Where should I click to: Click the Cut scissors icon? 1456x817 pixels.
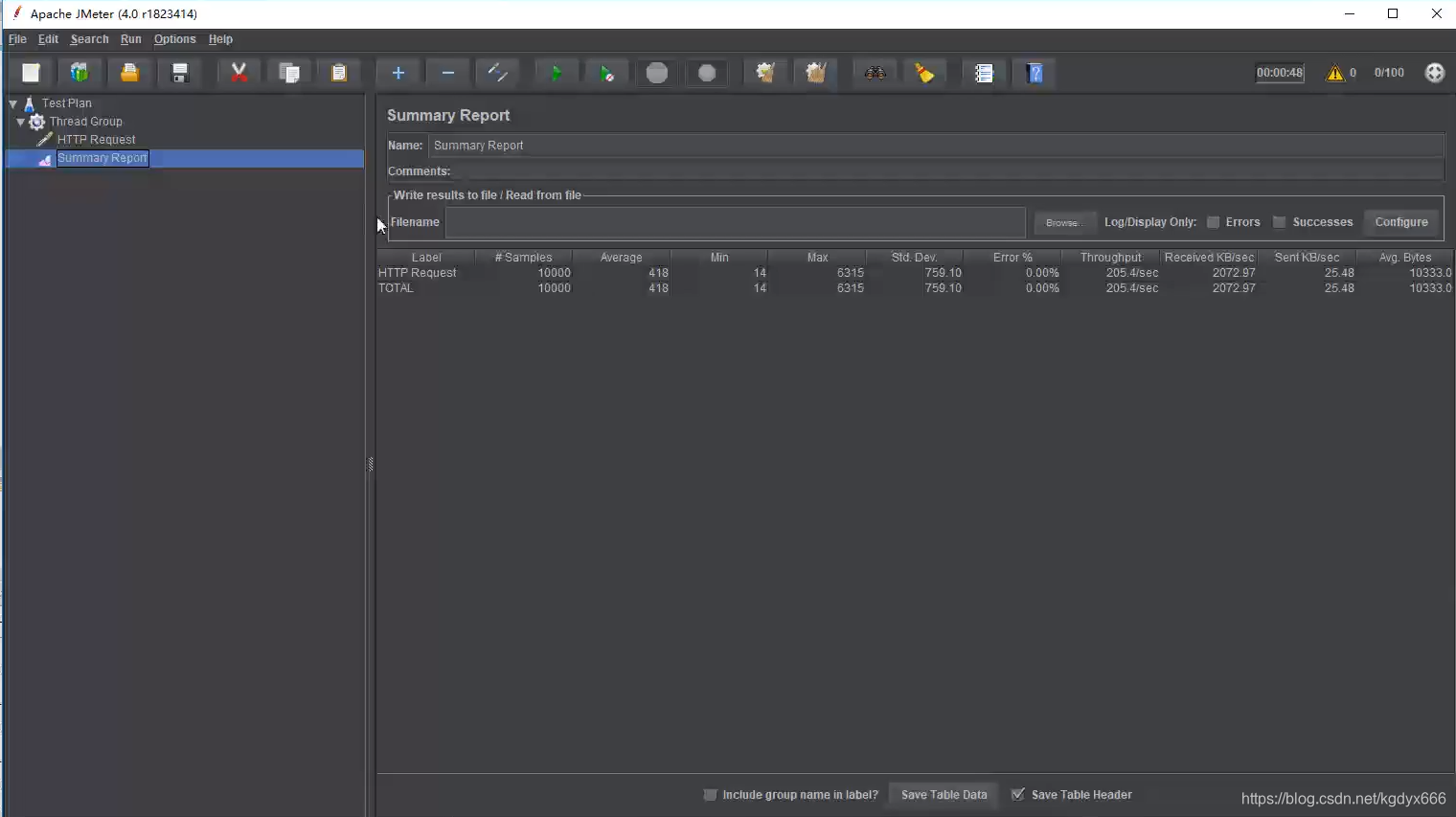pyautogui.click(x=239, y=73)
